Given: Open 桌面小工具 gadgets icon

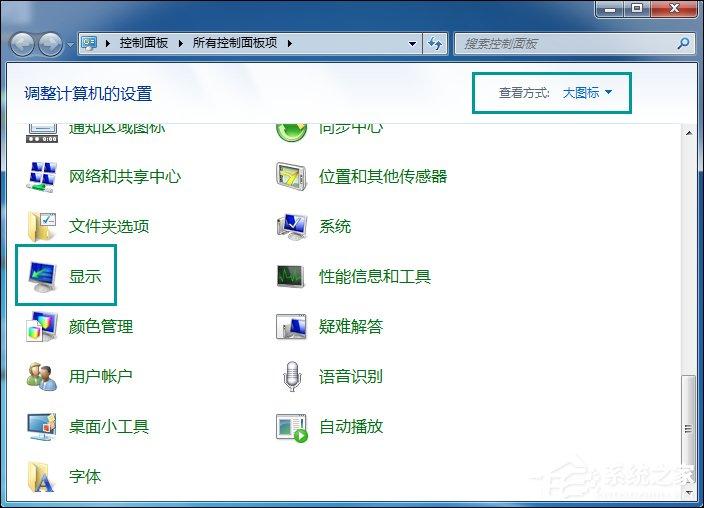Looking at the screenshot, I should (42, 426).
